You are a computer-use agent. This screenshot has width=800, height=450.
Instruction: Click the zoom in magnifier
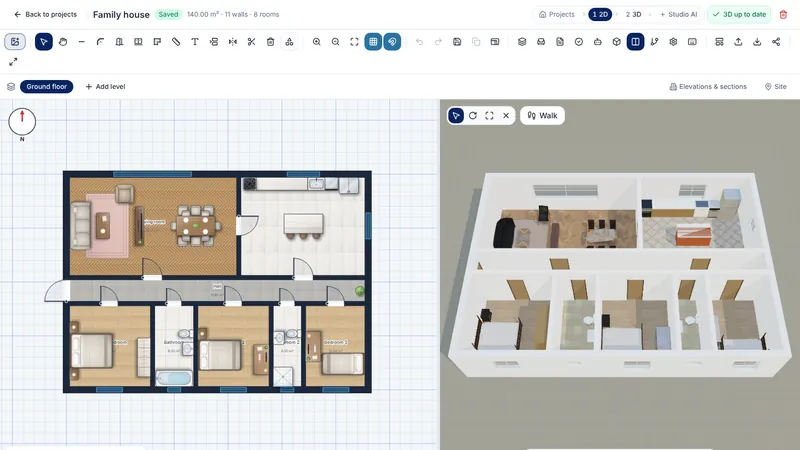[317, 42]
